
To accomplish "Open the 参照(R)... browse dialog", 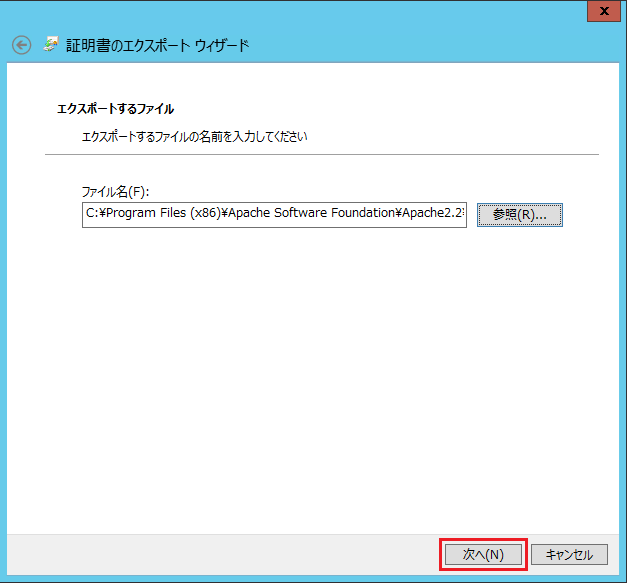I will pos(520,215).
